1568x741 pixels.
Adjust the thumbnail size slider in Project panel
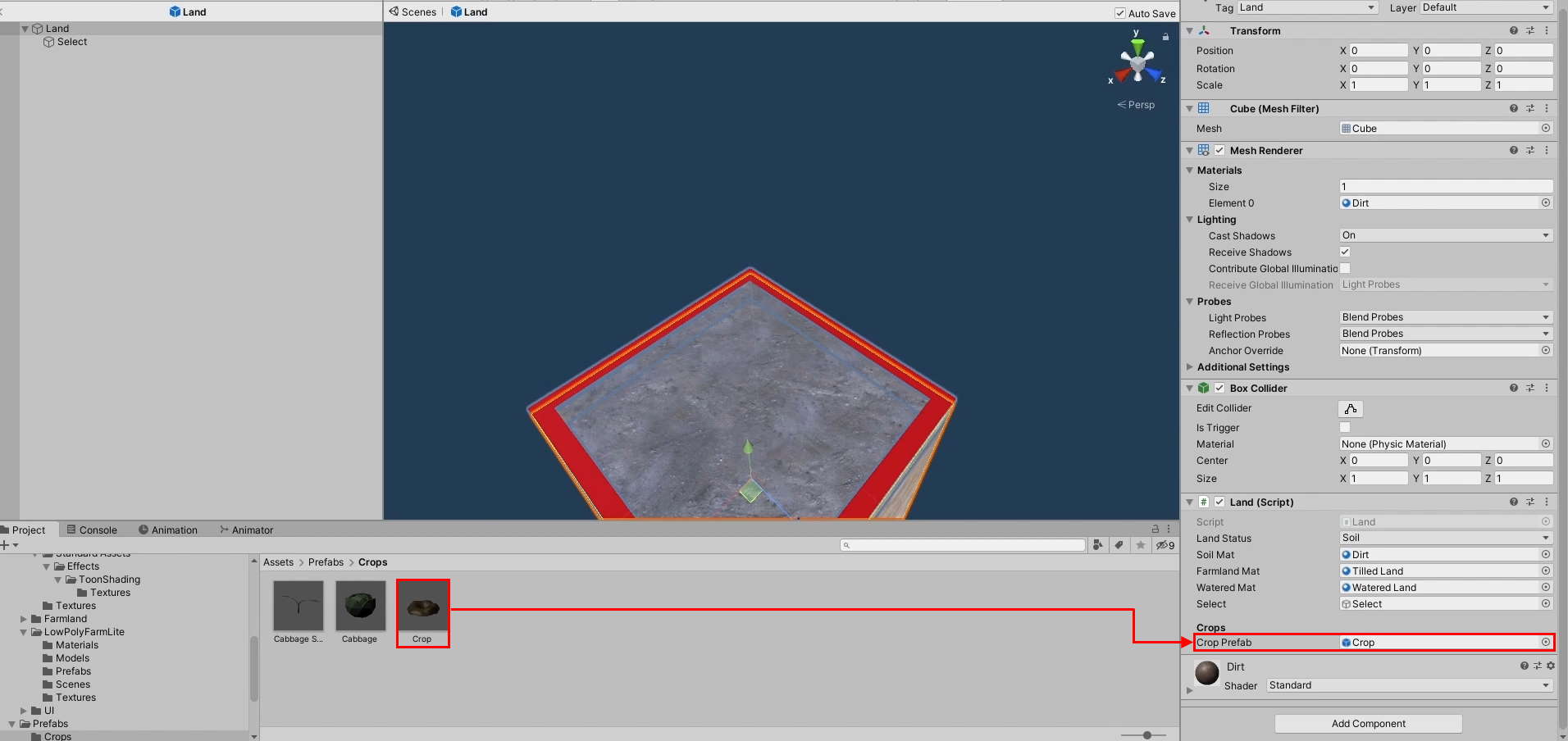tap(1146, 735)
